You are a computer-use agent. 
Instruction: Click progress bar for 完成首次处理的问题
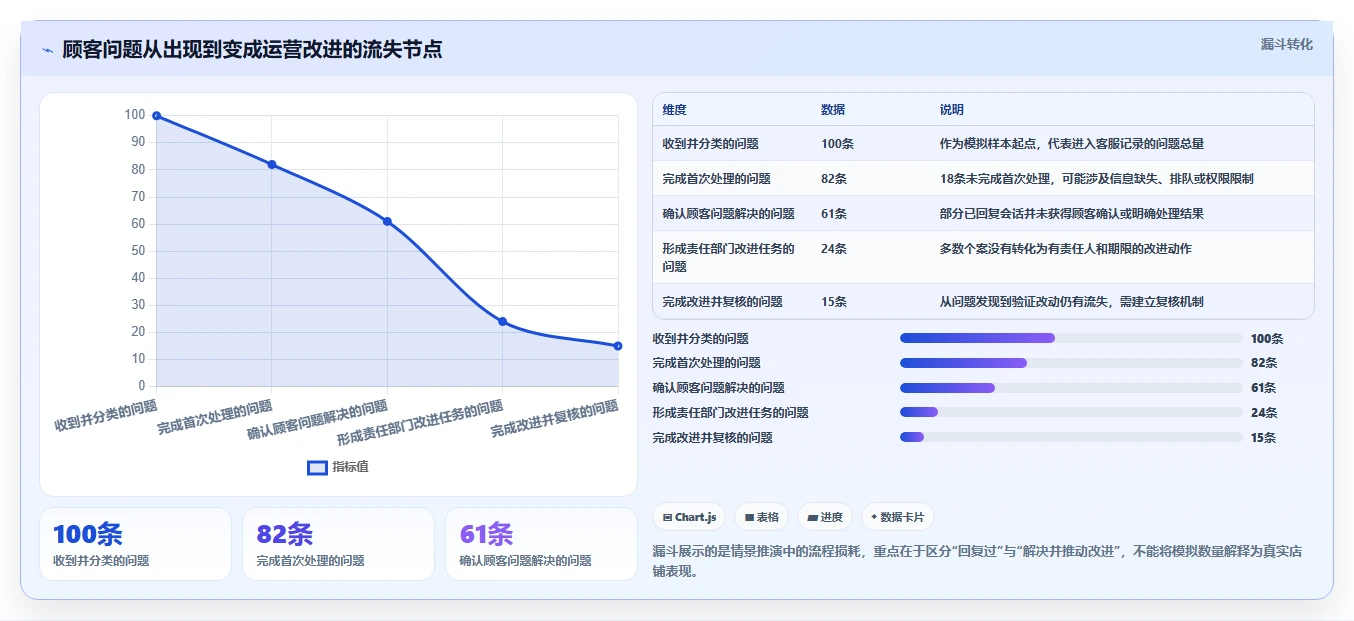coord(1071,363)
